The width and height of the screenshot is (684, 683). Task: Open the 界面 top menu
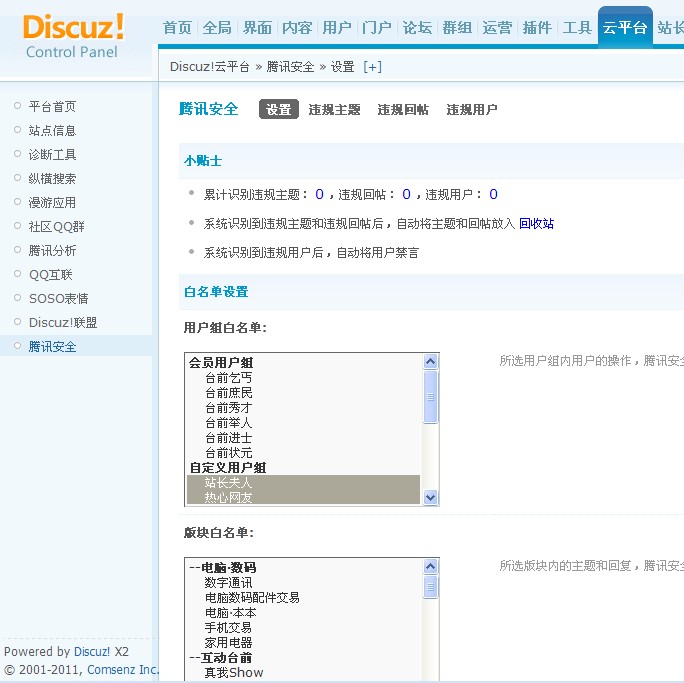click(257, 27)
